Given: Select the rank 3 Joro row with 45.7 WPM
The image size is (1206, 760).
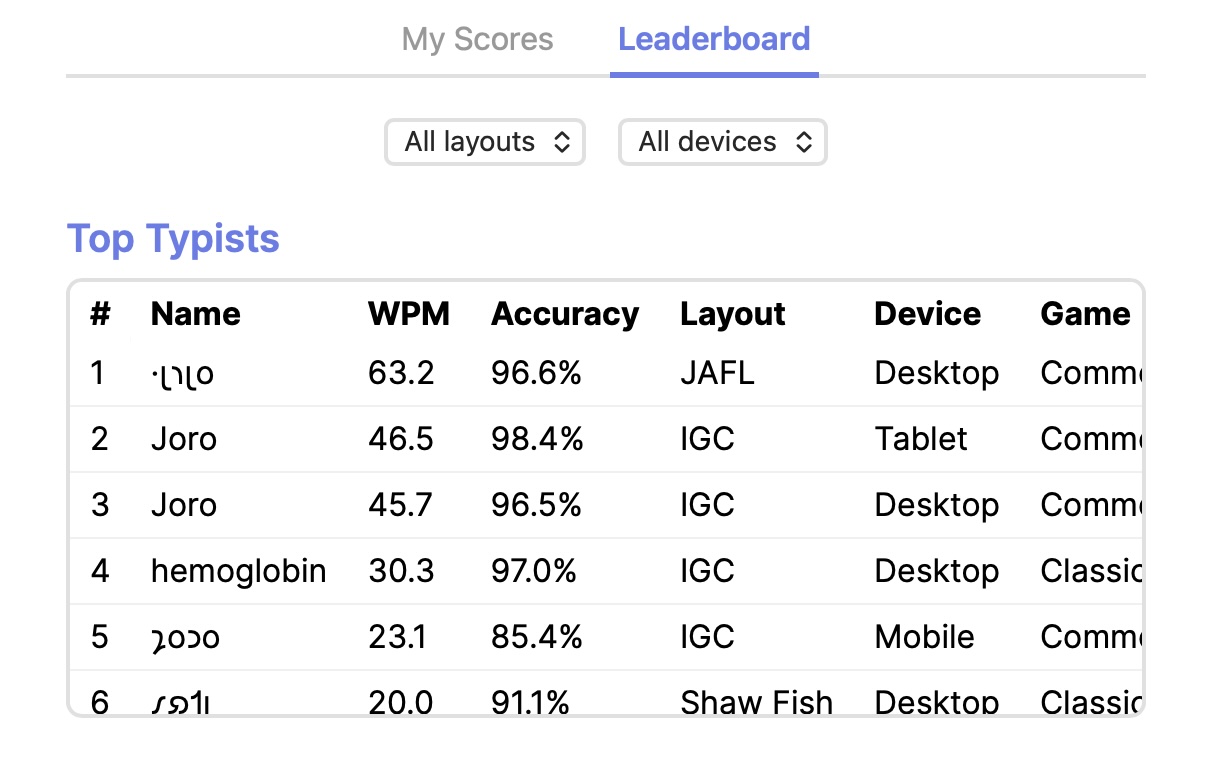Looking at the screenshot, I should (606, 505).
